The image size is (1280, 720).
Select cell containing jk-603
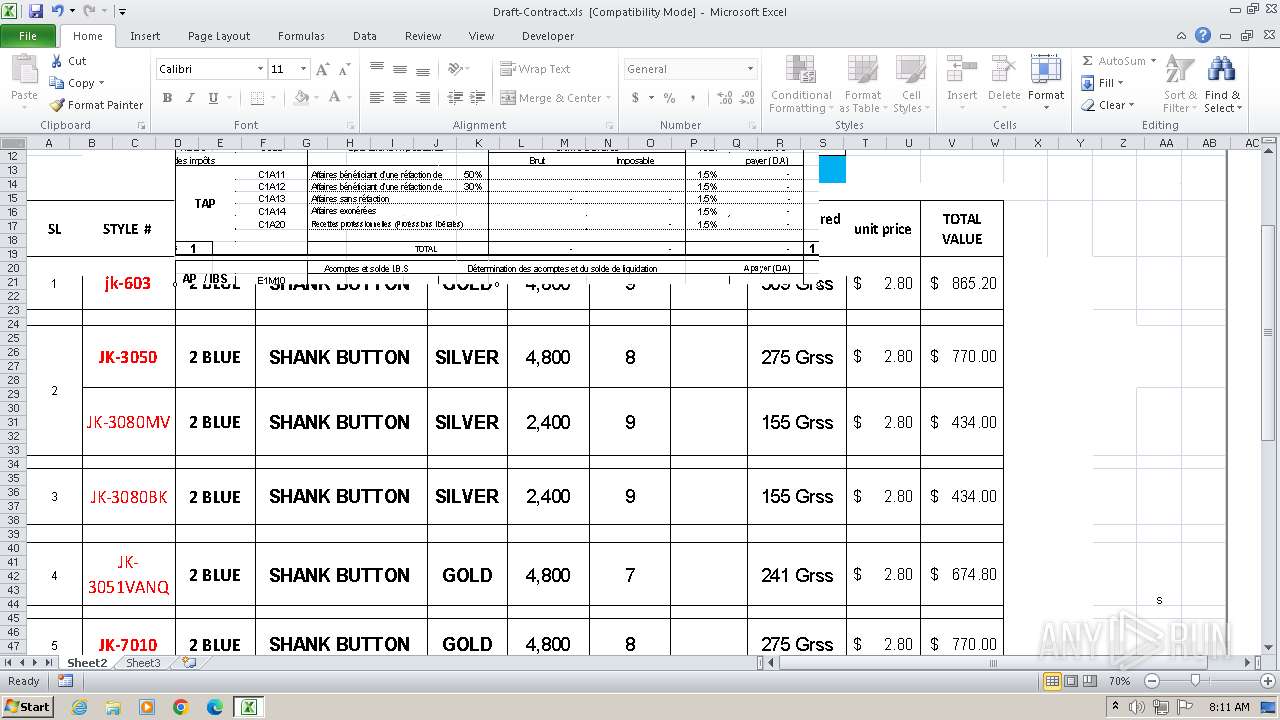128,283
